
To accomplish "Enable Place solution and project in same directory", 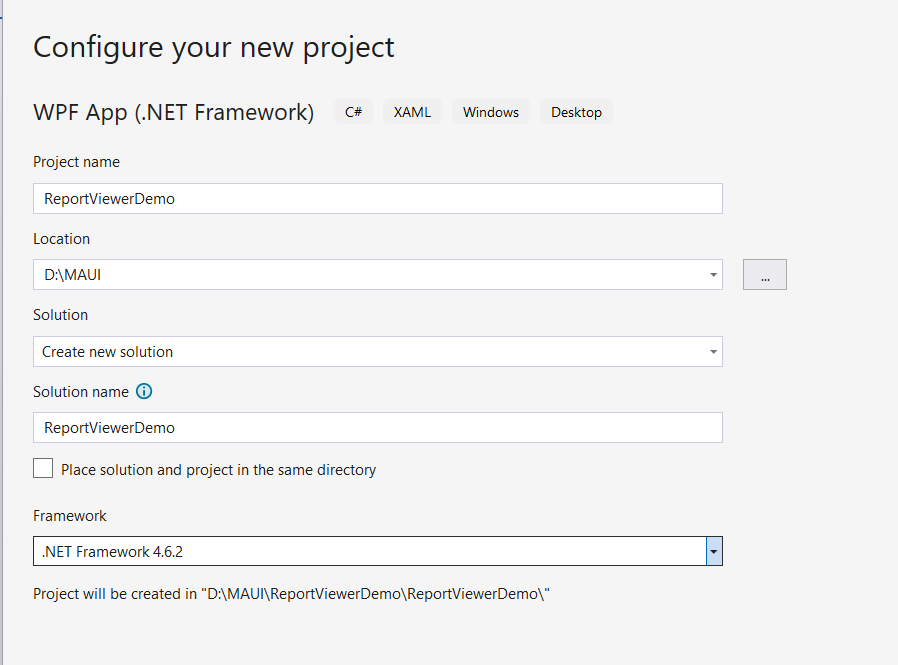I will pos(43,468).
